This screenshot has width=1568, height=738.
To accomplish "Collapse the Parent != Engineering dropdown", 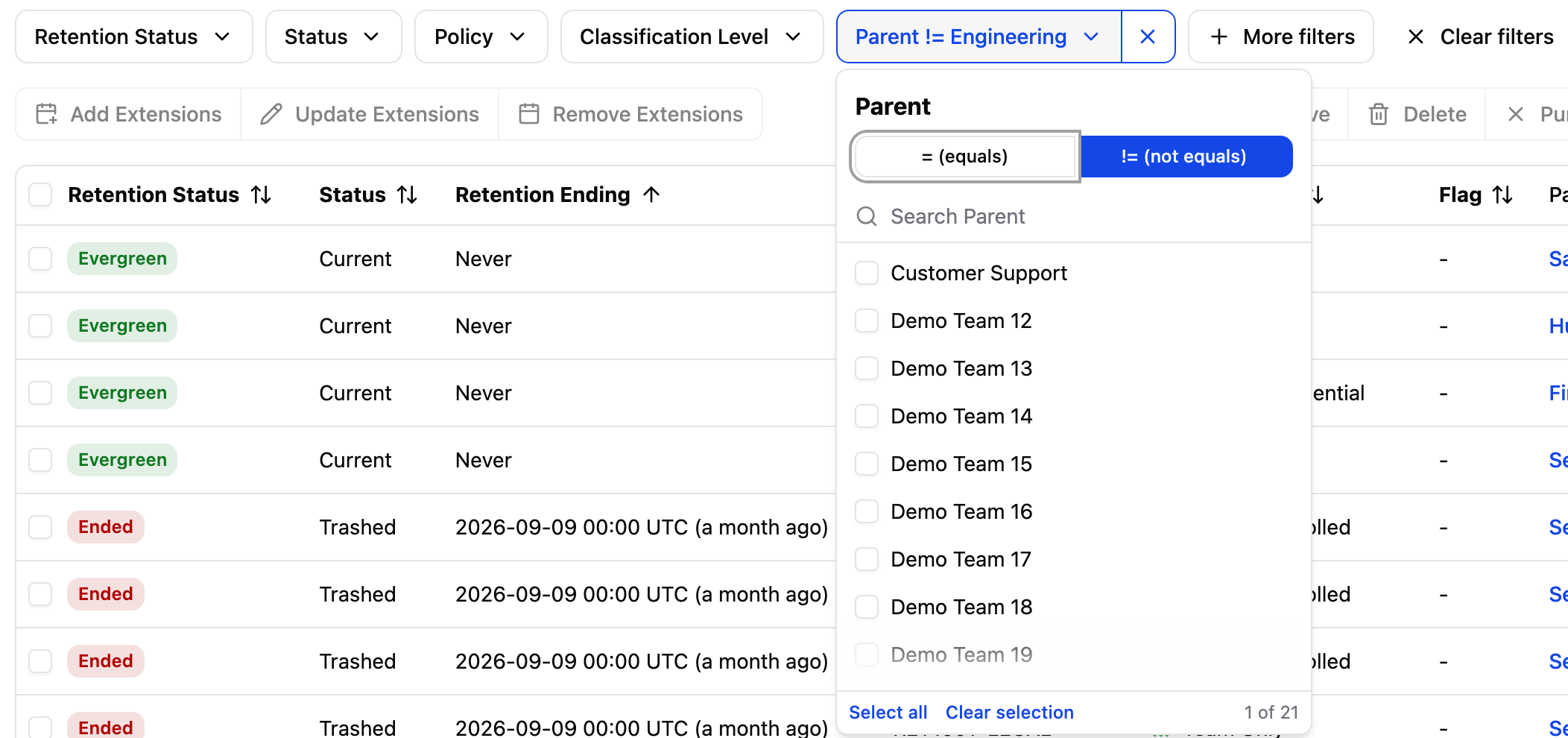I will (979, 37).
